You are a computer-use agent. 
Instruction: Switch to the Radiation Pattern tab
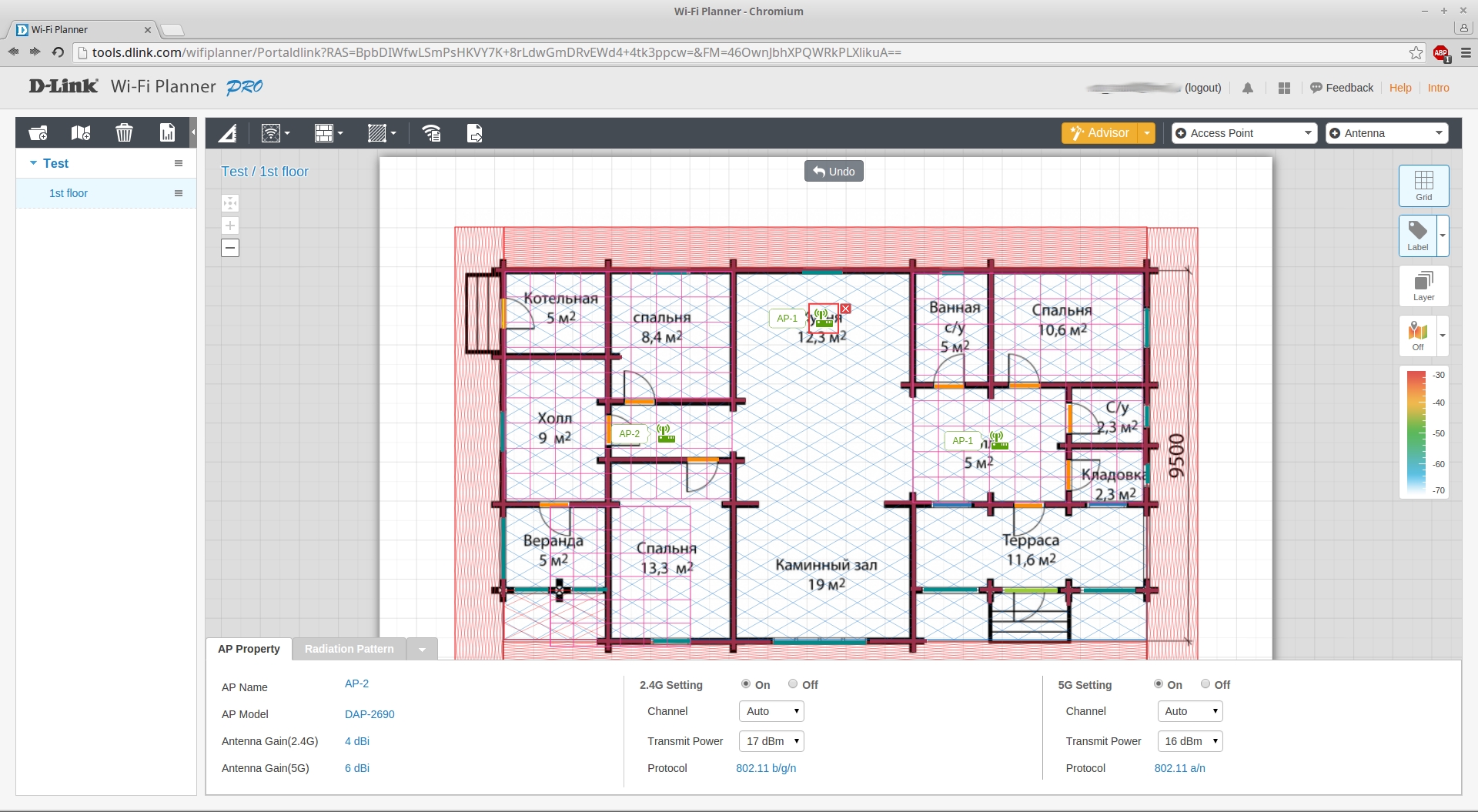click(x=349, y=649)
